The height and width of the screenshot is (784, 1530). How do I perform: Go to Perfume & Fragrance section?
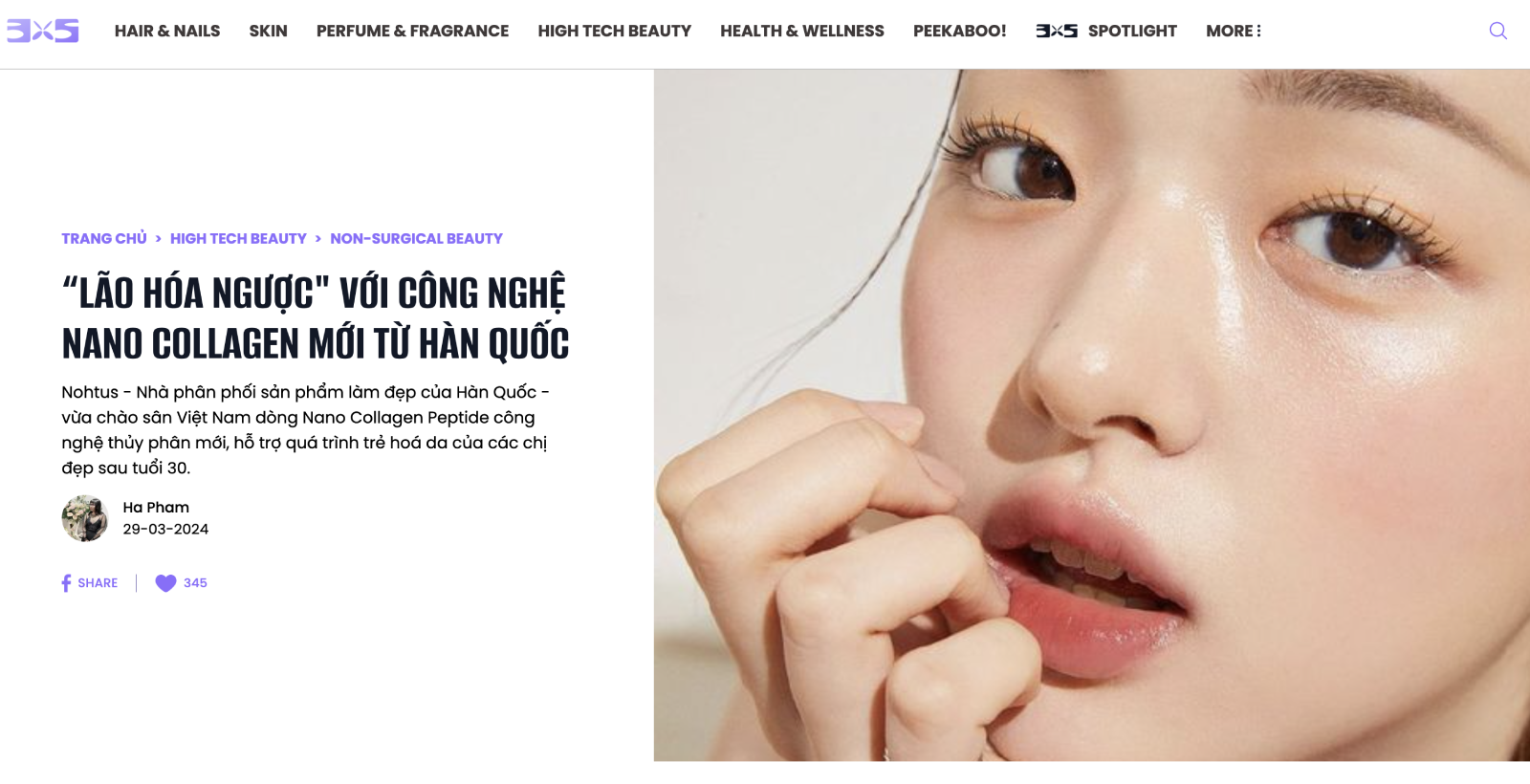click(412, 31)
